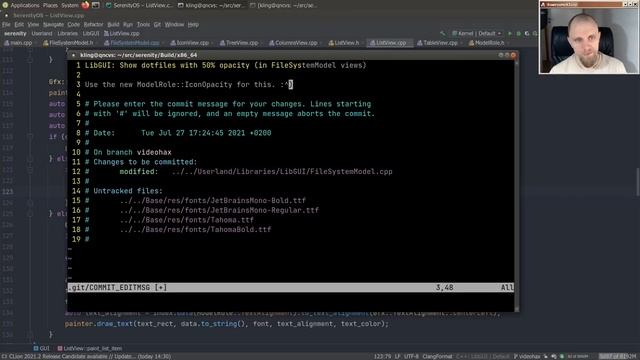
Task: Open the Git menu
Action: click(157, 24)
